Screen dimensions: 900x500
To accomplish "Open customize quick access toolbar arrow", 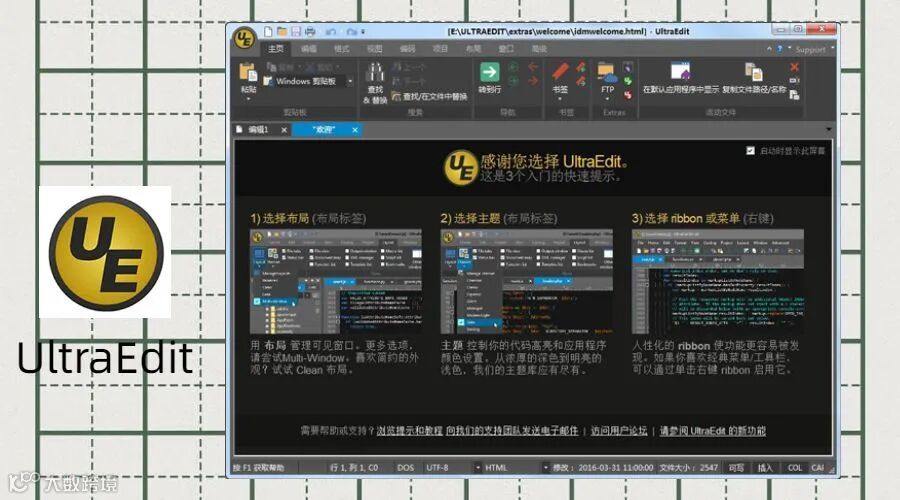I will [363, 32].
